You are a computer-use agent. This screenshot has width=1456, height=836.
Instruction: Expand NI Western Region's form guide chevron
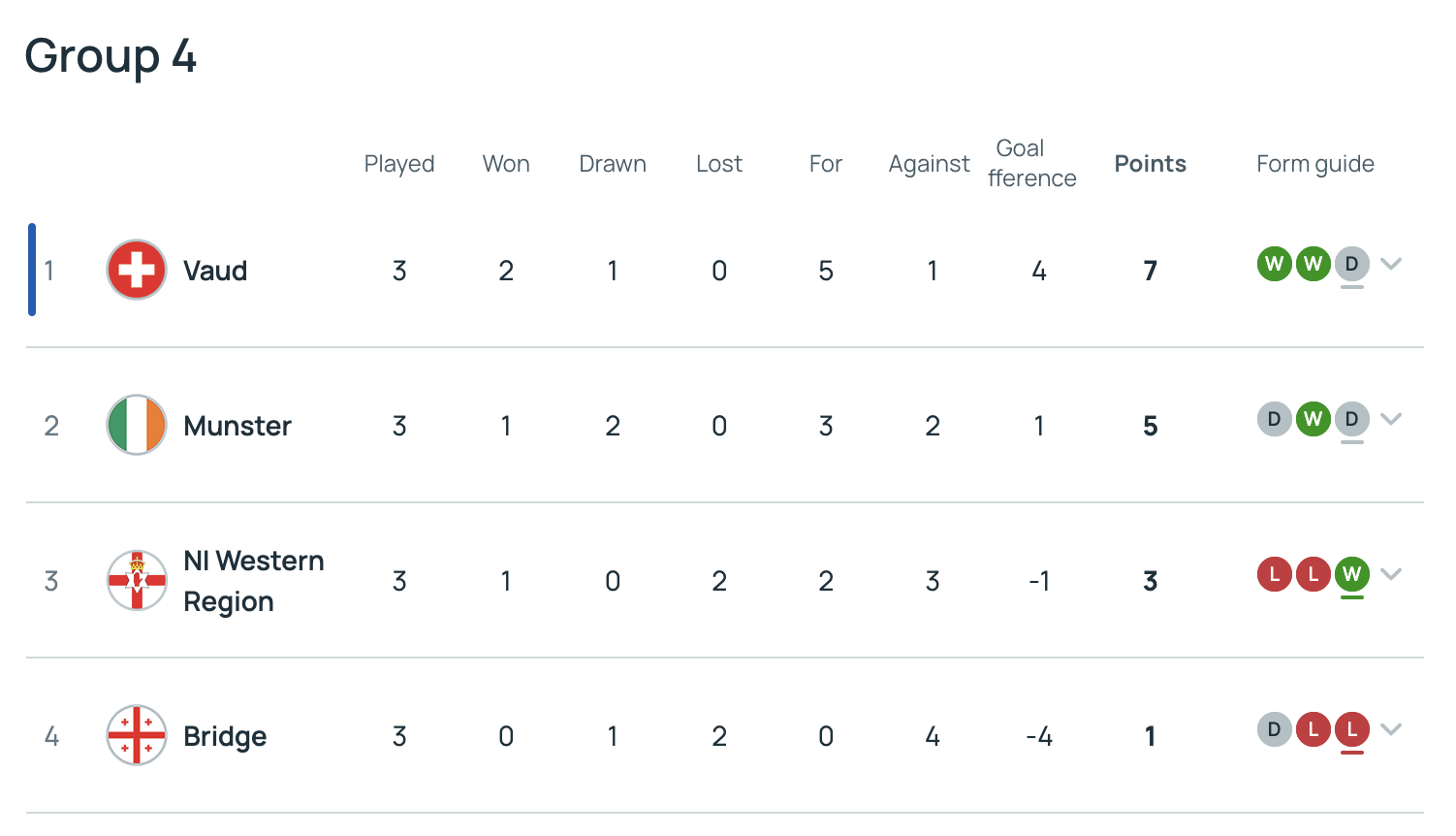(1391, 574)
